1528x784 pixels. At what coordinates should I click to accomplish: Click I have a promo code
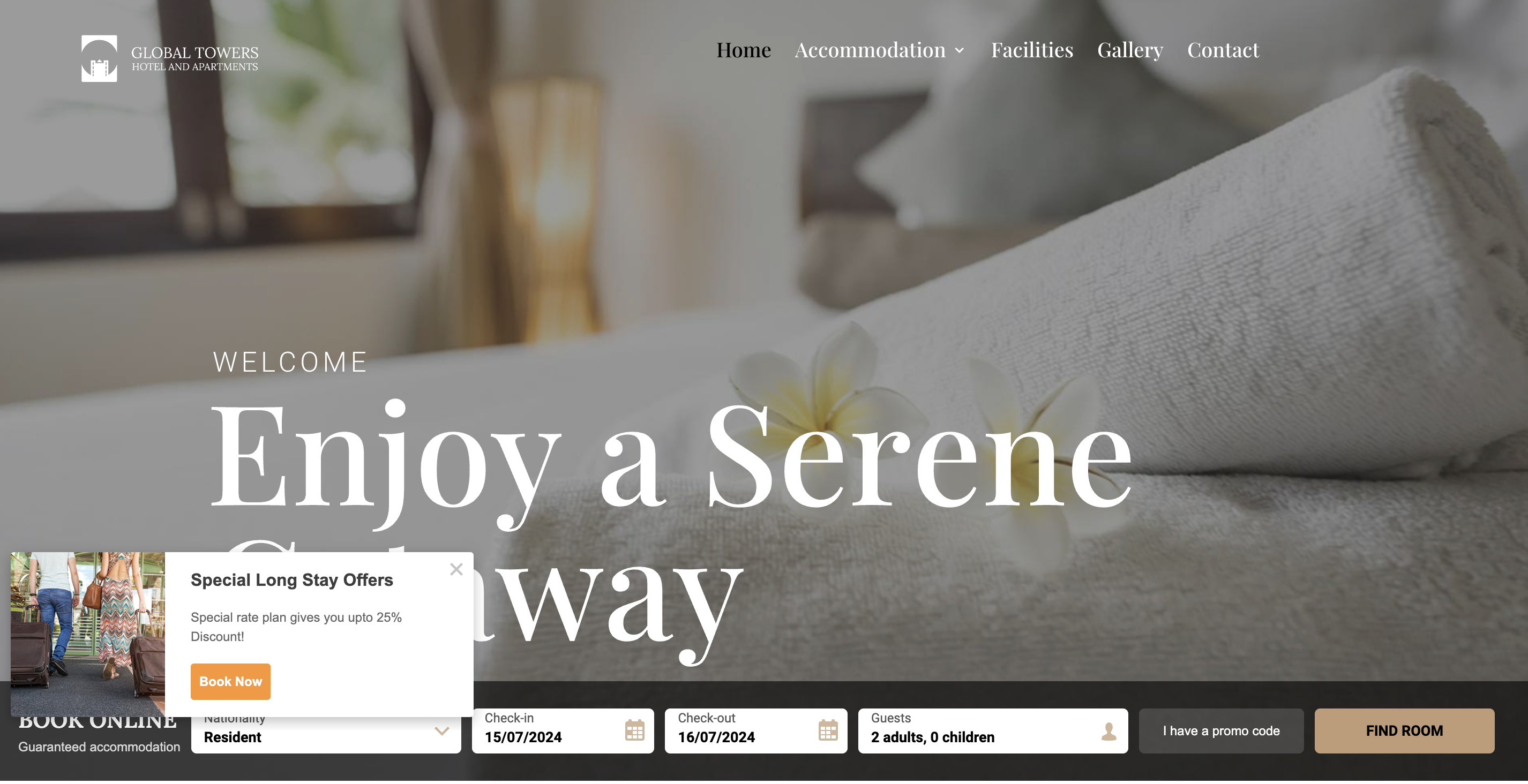click(1220, 731)
